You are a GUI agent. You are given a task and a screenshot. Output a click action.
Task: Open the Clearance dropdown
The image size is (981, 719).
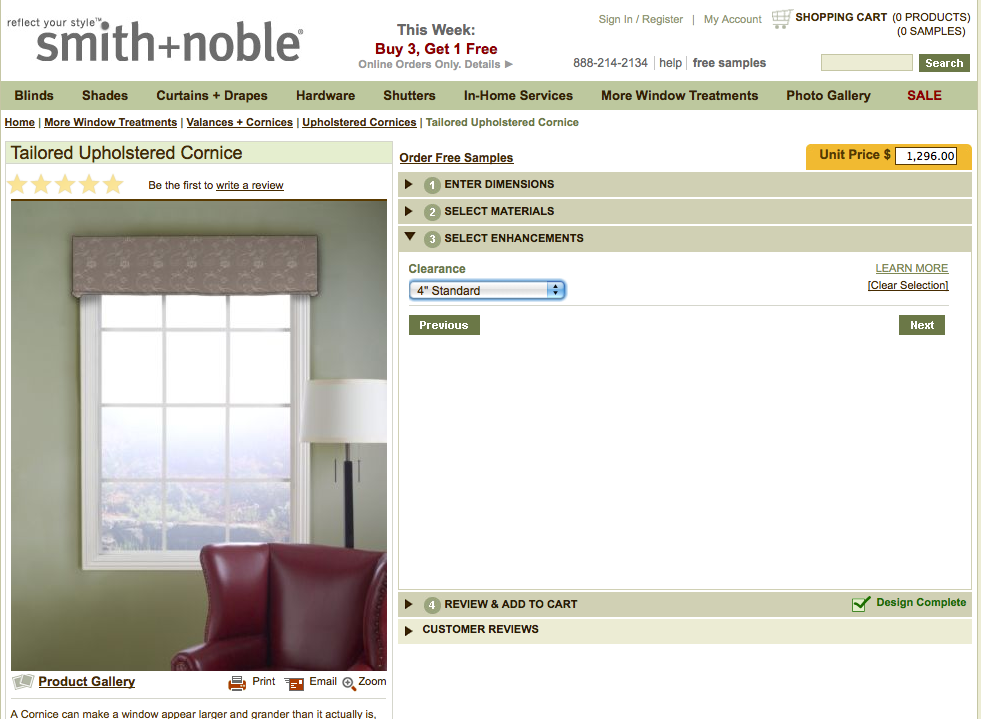coord(487,290)
